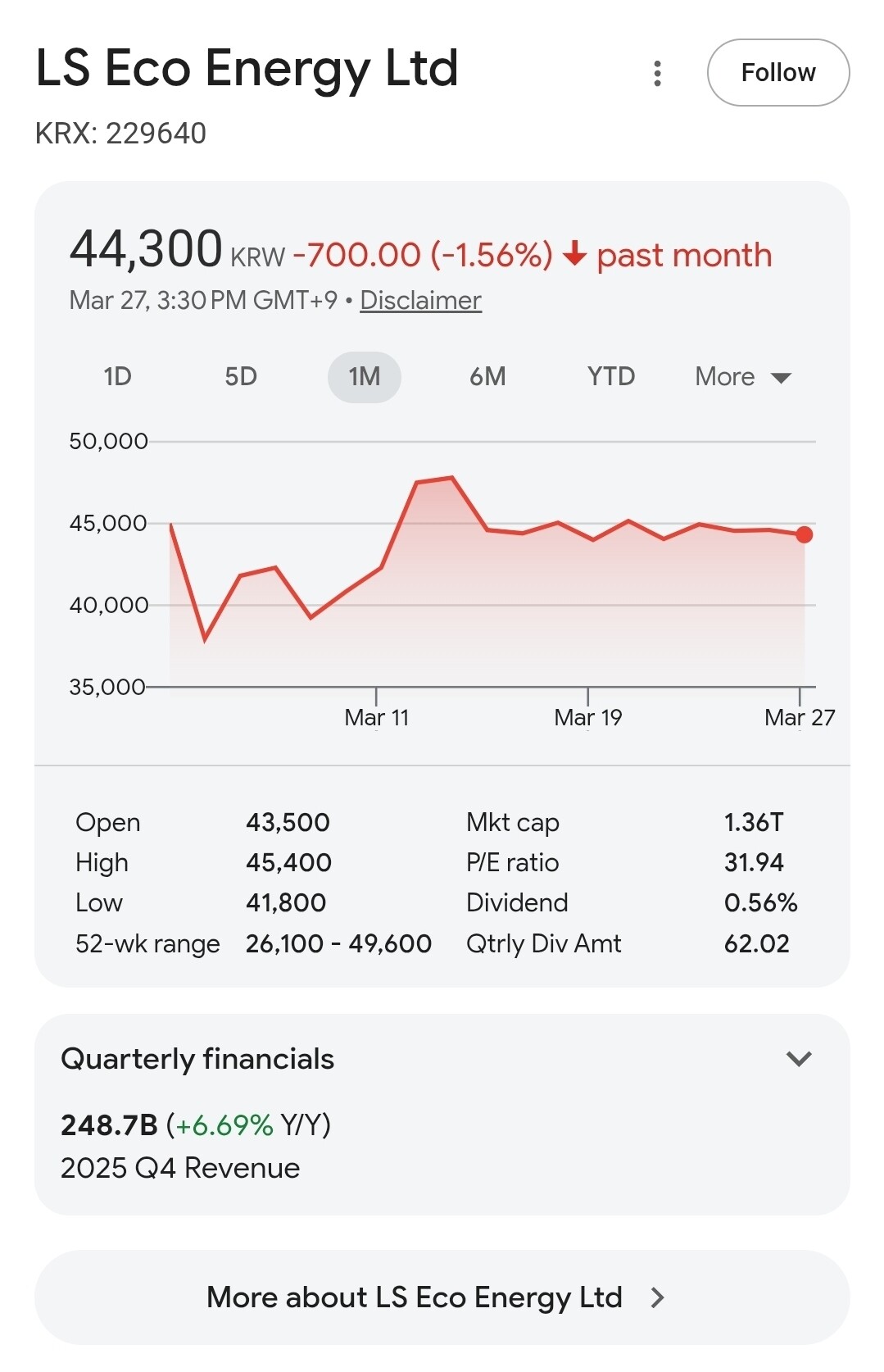
Task: Click the Follow button
Action: tap(777, 73)
